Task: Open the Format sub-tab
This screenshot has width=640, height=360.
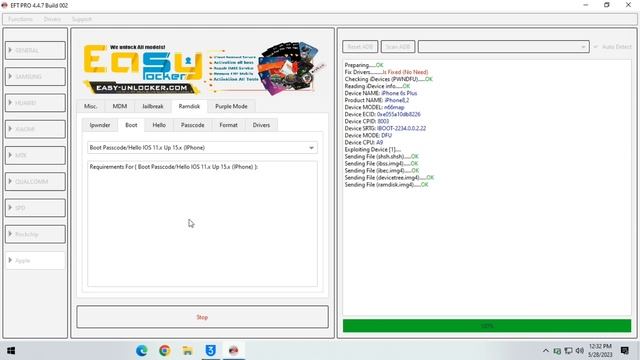Action: 228,125
